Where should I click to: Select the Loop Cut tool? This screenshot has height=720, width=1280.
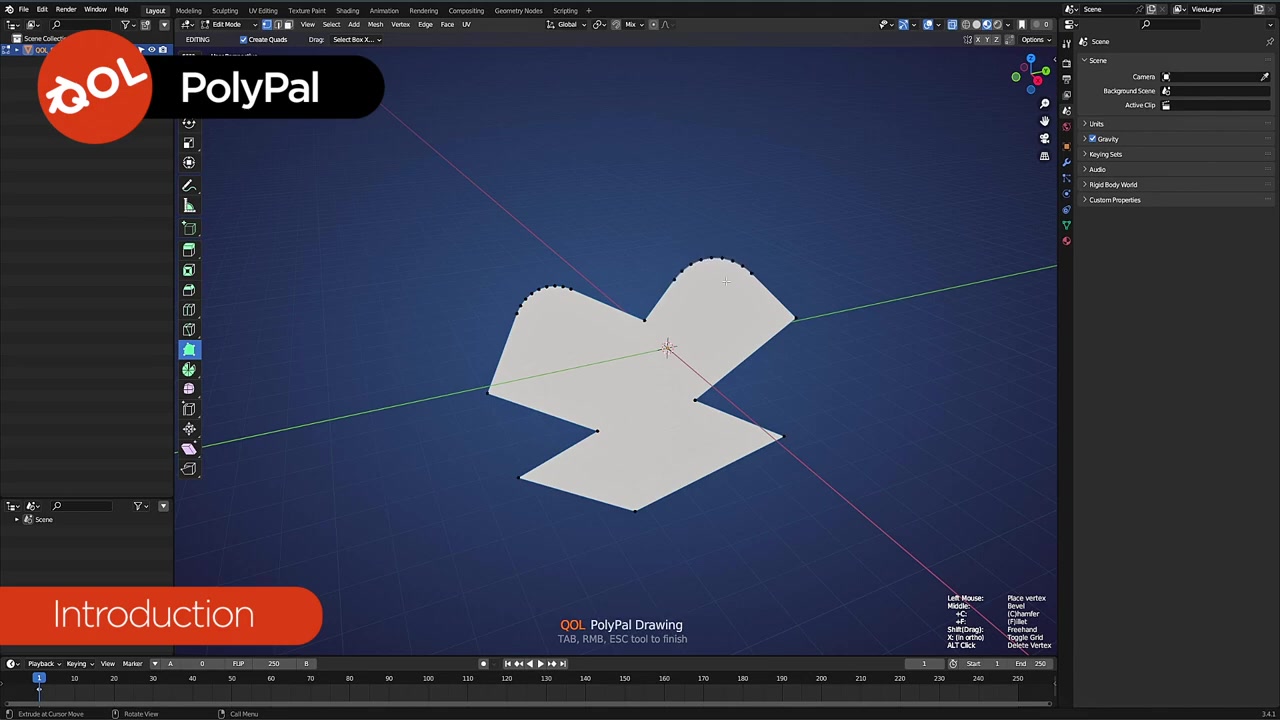point(189,310)
